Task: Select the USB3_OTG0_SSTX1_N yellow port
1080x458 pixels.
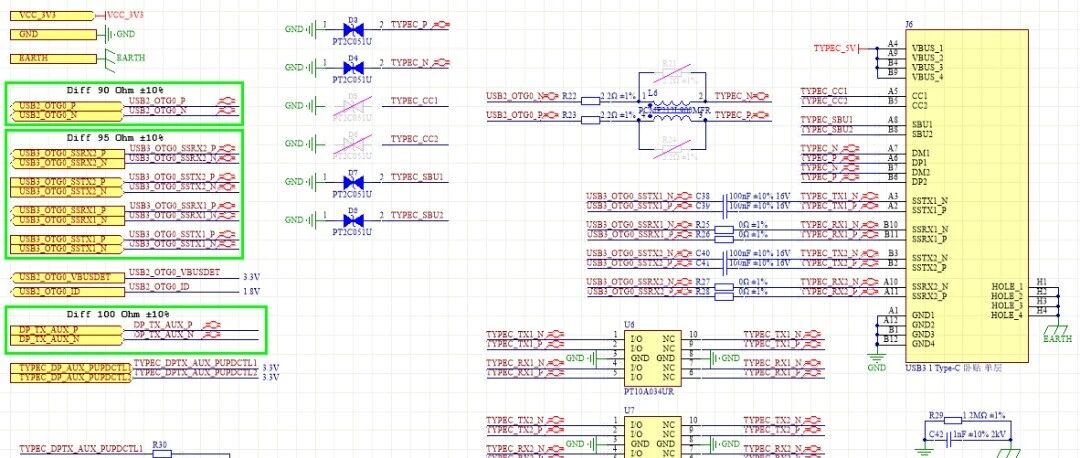Action: pos(67,248)
